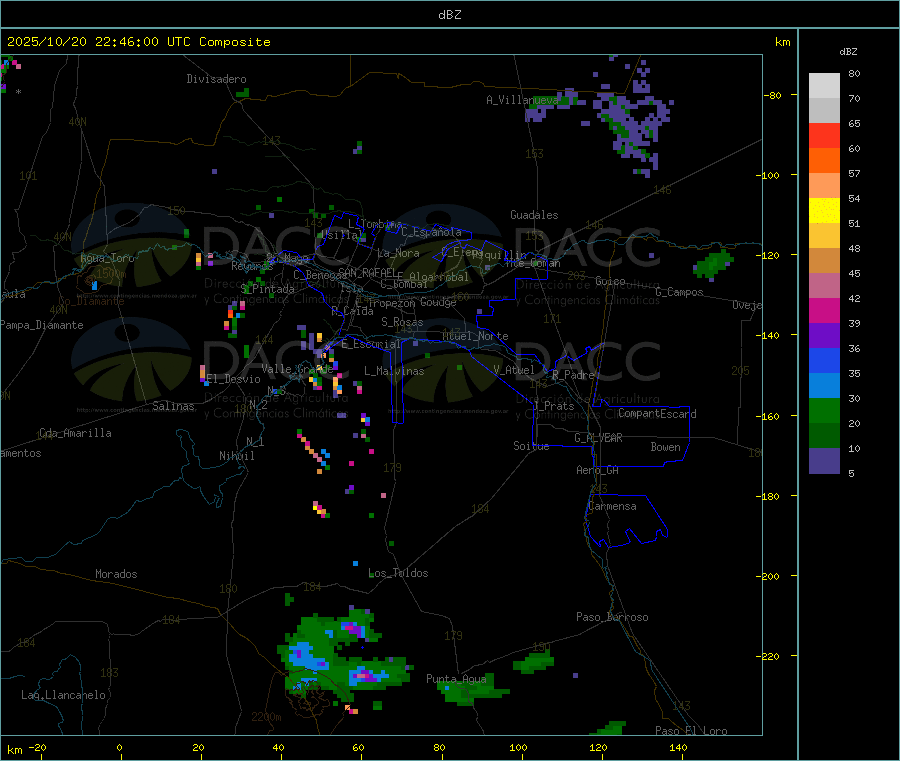Click the '80' value atop the dBZ legend
Image resolution: width=900 pixels, height=761 pixels.
coord(854,73)
